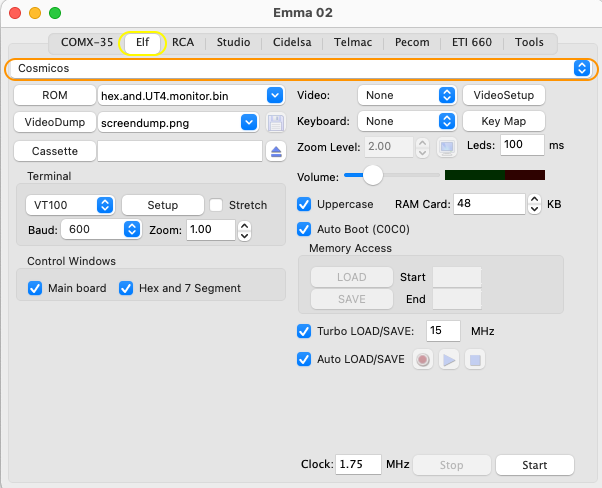This screenshot has width=602, height=488.
Task: Click the Stop button
Action: [452, 465]
